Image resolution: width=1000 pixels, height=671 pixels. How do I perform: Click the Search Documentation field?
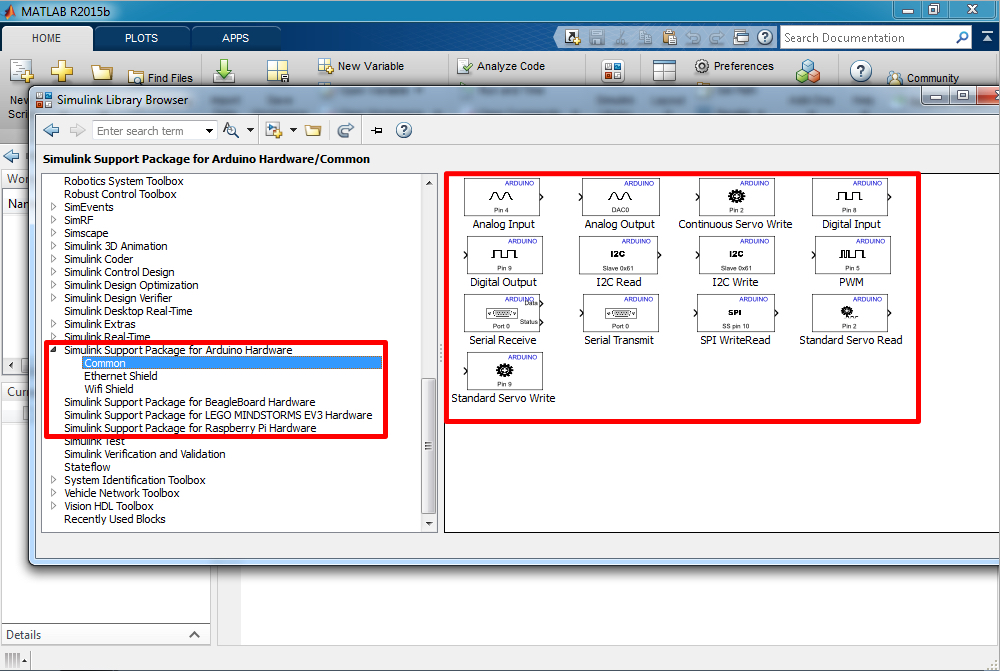click(x=867, y=38)
